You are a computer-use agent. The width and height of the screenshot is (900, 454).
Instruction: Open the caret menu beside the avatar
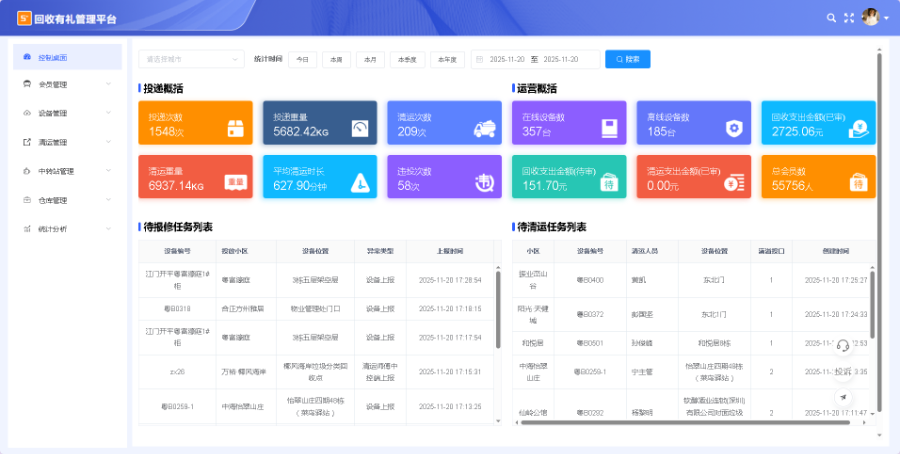tap(887, 18)
